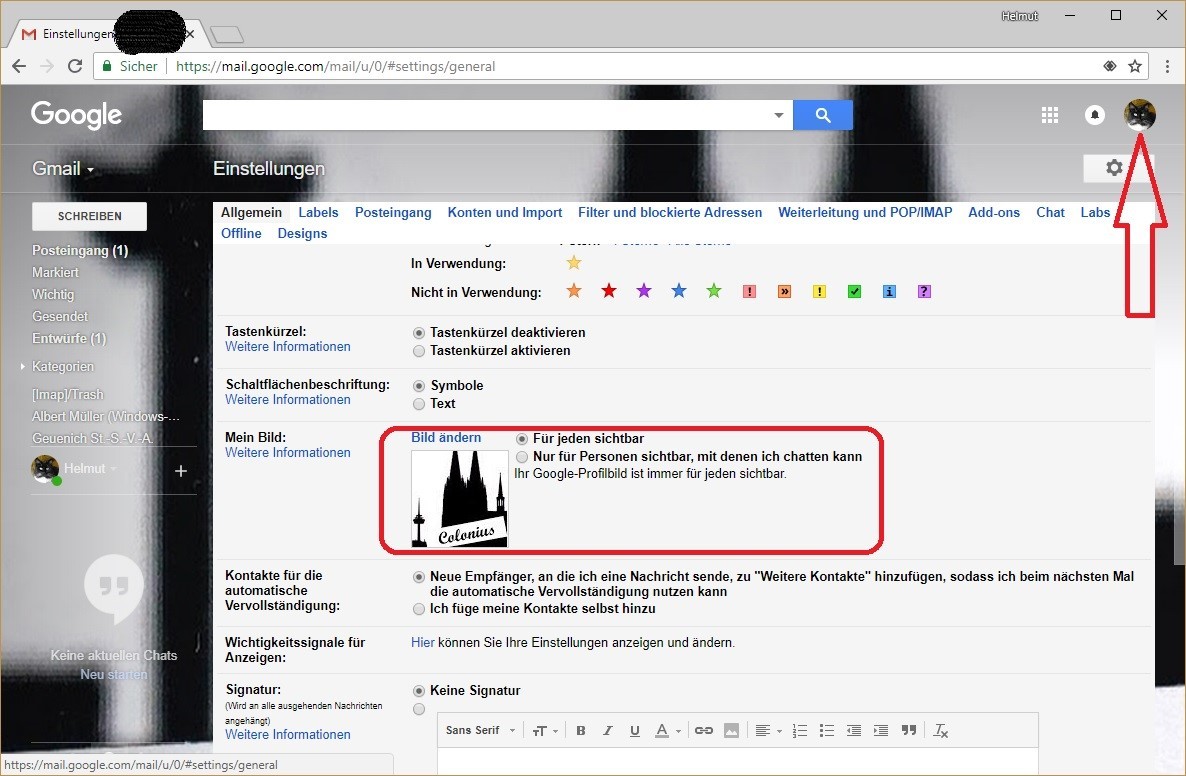Pick the yellow exclamation mark icon
This screenshot has height=776, width=1186.
tap(819, 292)
